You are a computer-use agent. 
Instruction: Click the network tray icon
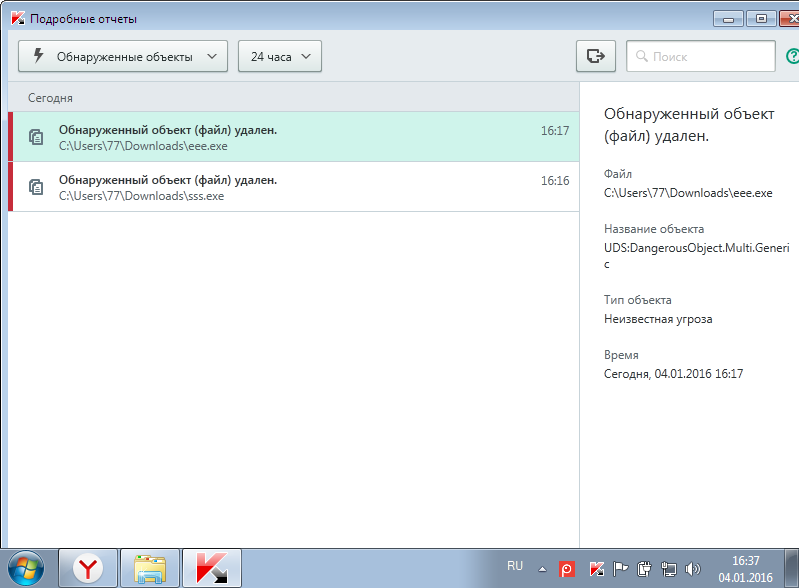[669, 569]
